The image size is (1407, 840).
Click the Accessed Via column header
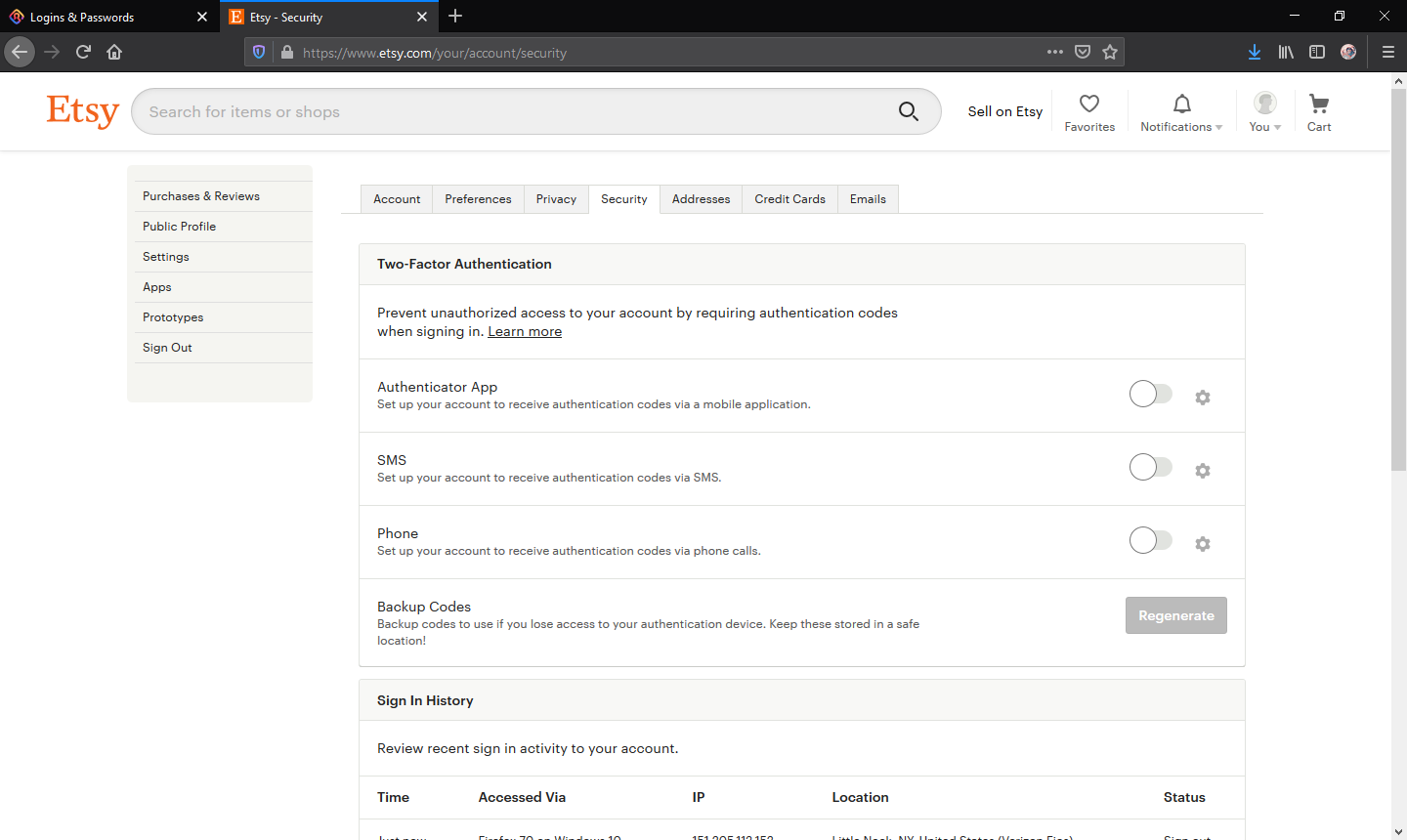[522, 797]
